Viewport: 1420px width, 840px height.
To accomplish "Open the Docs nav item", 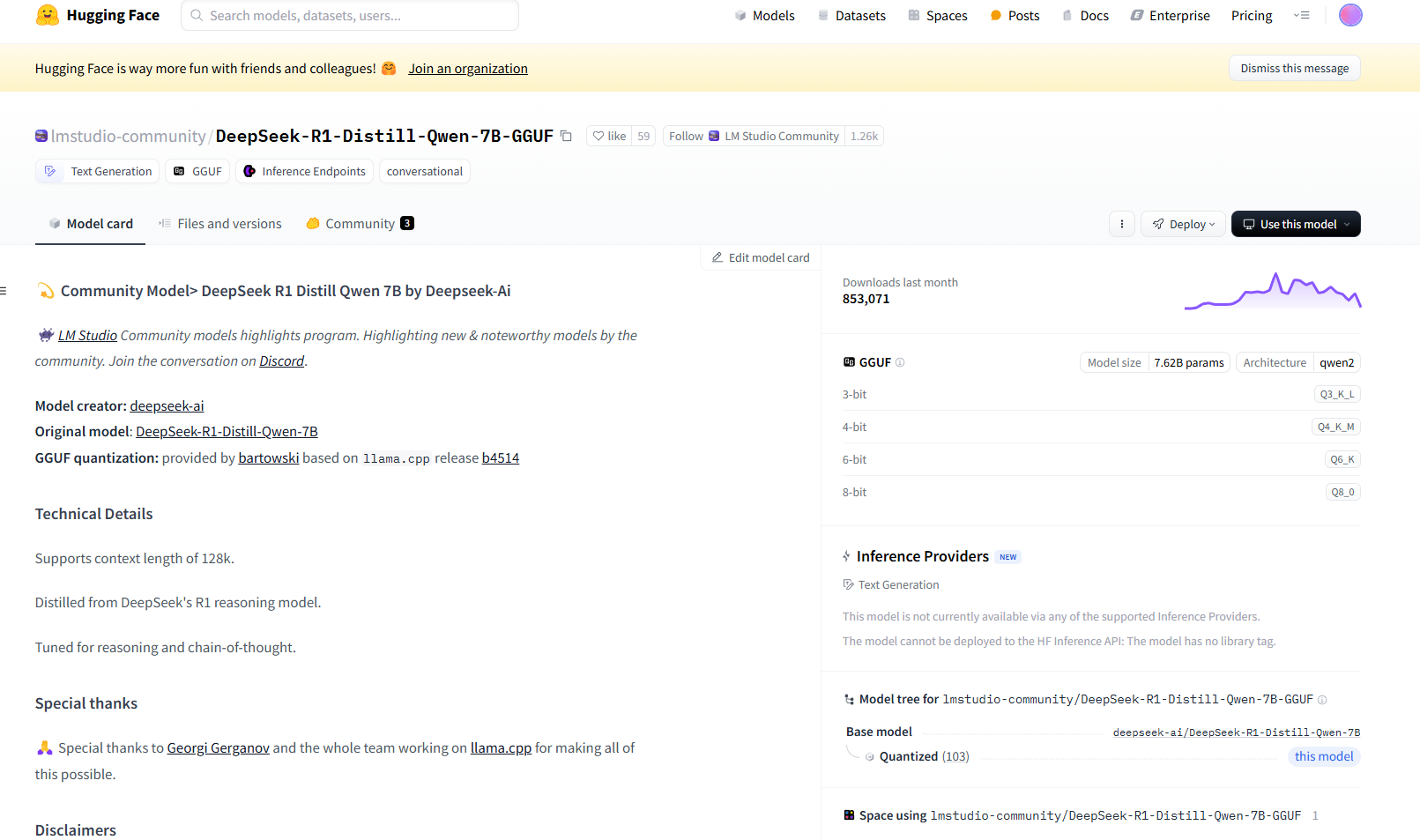I will coord(1085,15).
